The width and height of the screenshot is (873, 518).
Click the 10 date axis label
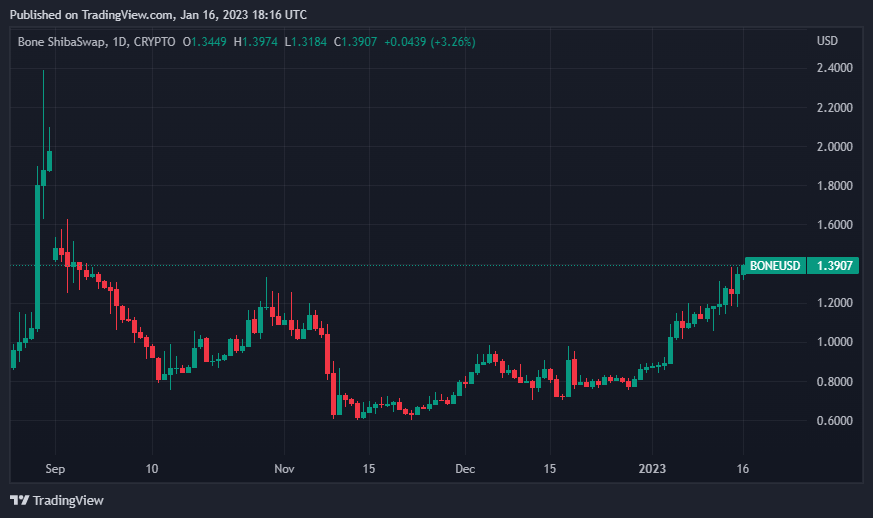151,468
